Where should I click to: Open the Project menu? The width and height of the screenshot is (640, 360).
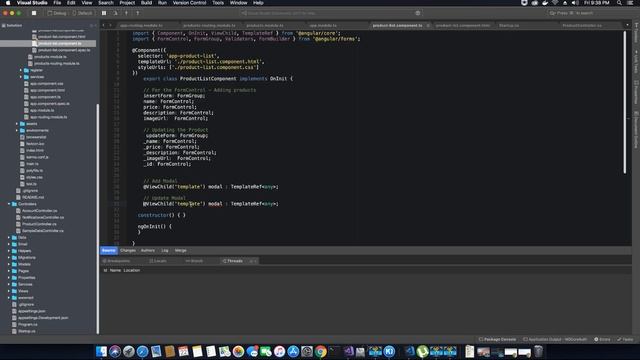tap(127, 3)
